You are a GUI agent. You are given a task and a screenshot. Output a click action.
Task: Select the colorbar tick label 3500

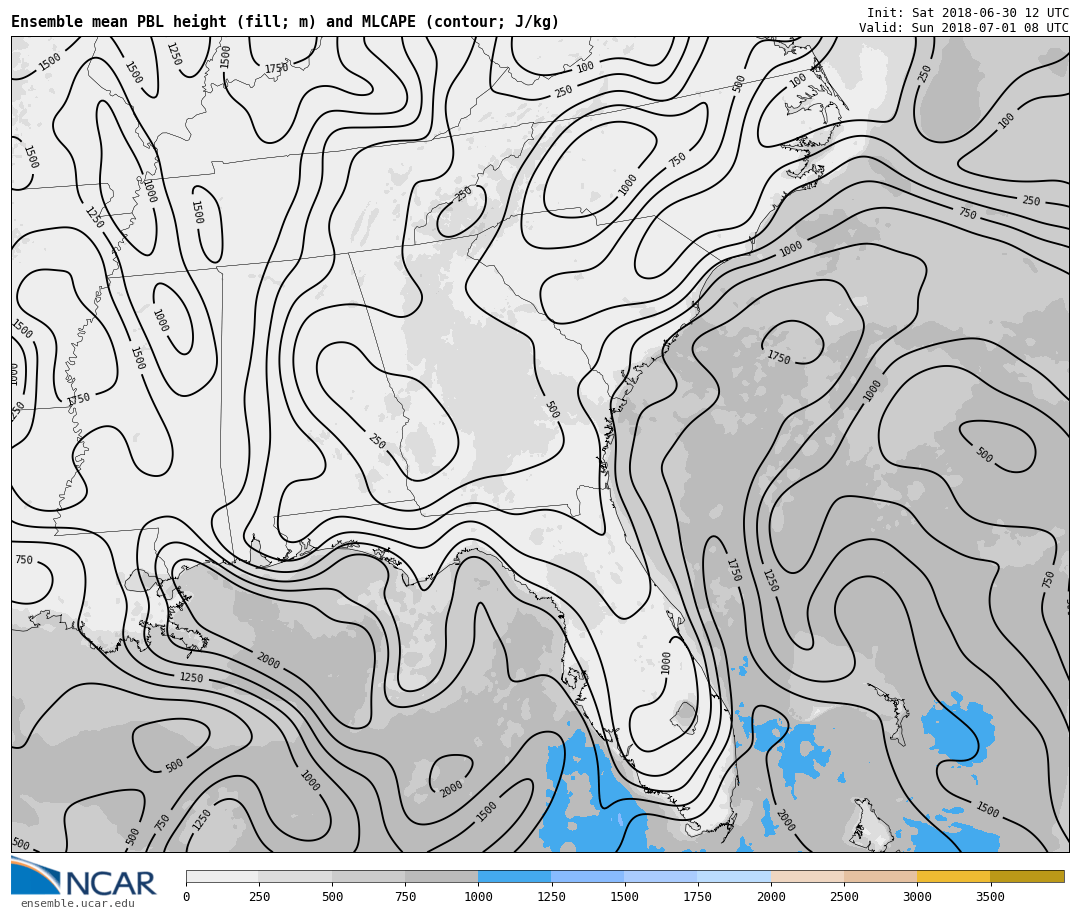tap(990, 897)
